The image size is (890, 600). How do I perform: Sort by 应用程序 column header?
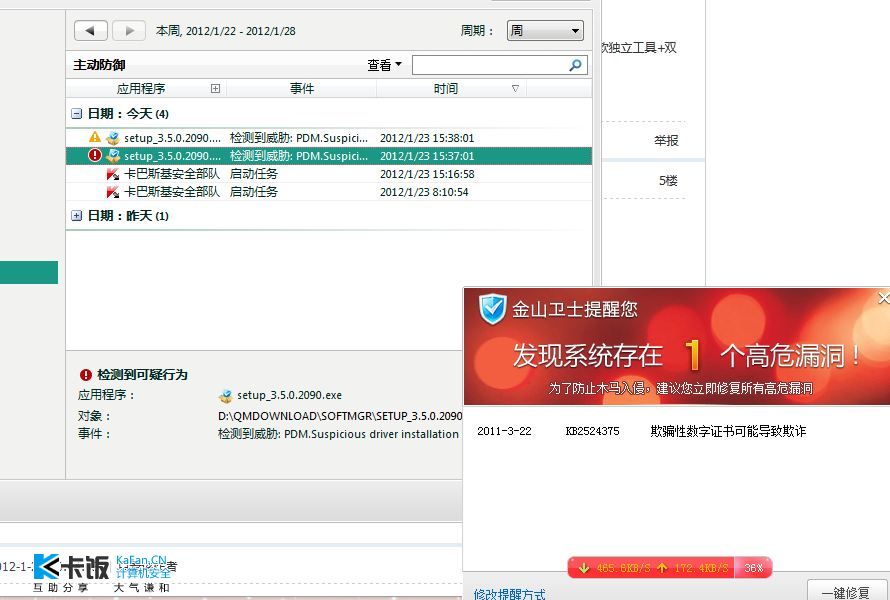(x=141, y=89)
